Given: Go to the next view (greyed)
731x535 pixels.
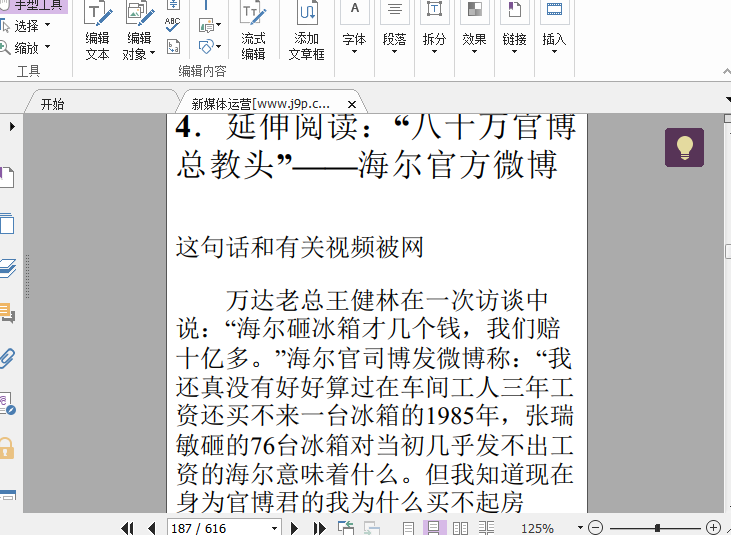Looking at the screenshot, I should [372, 528].
